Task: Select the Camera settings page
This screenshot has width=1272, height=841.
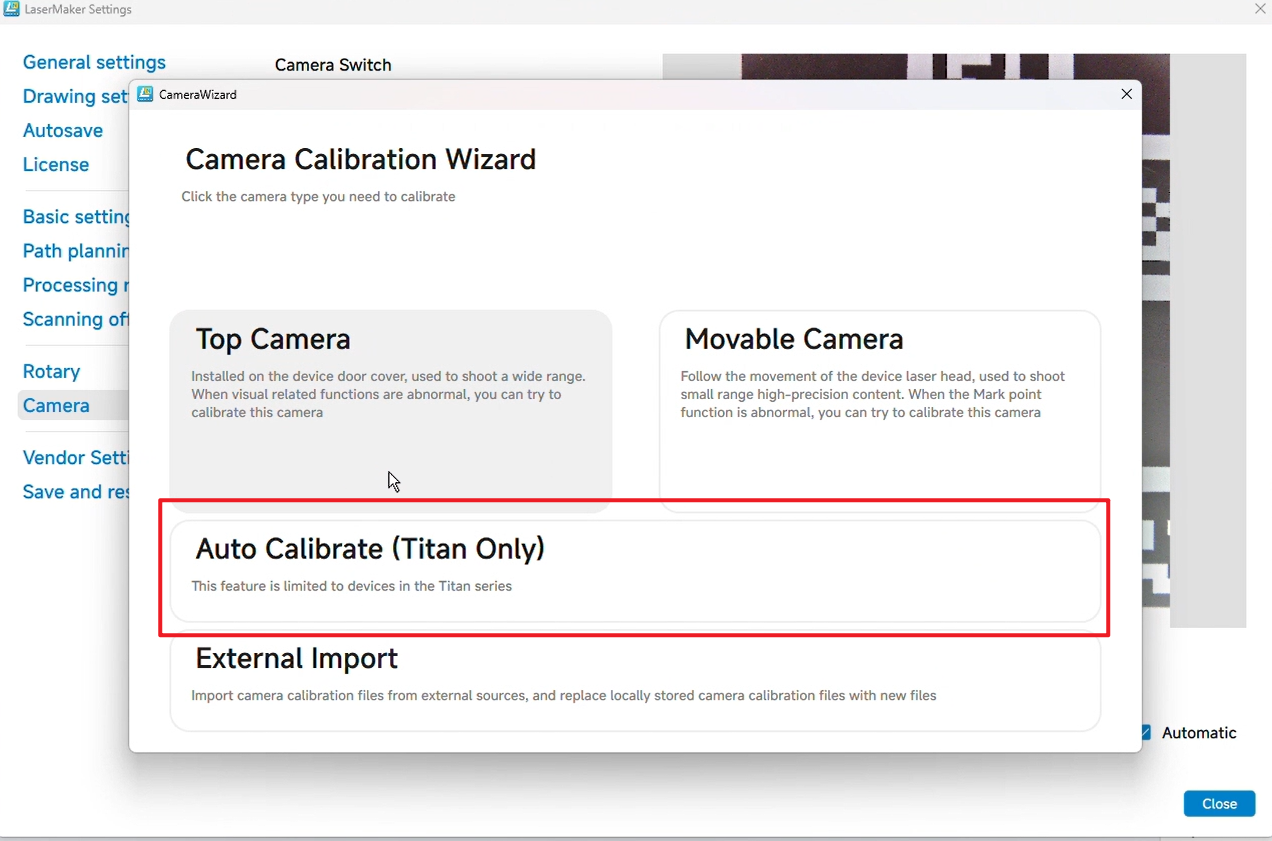Action: point(73,405)
